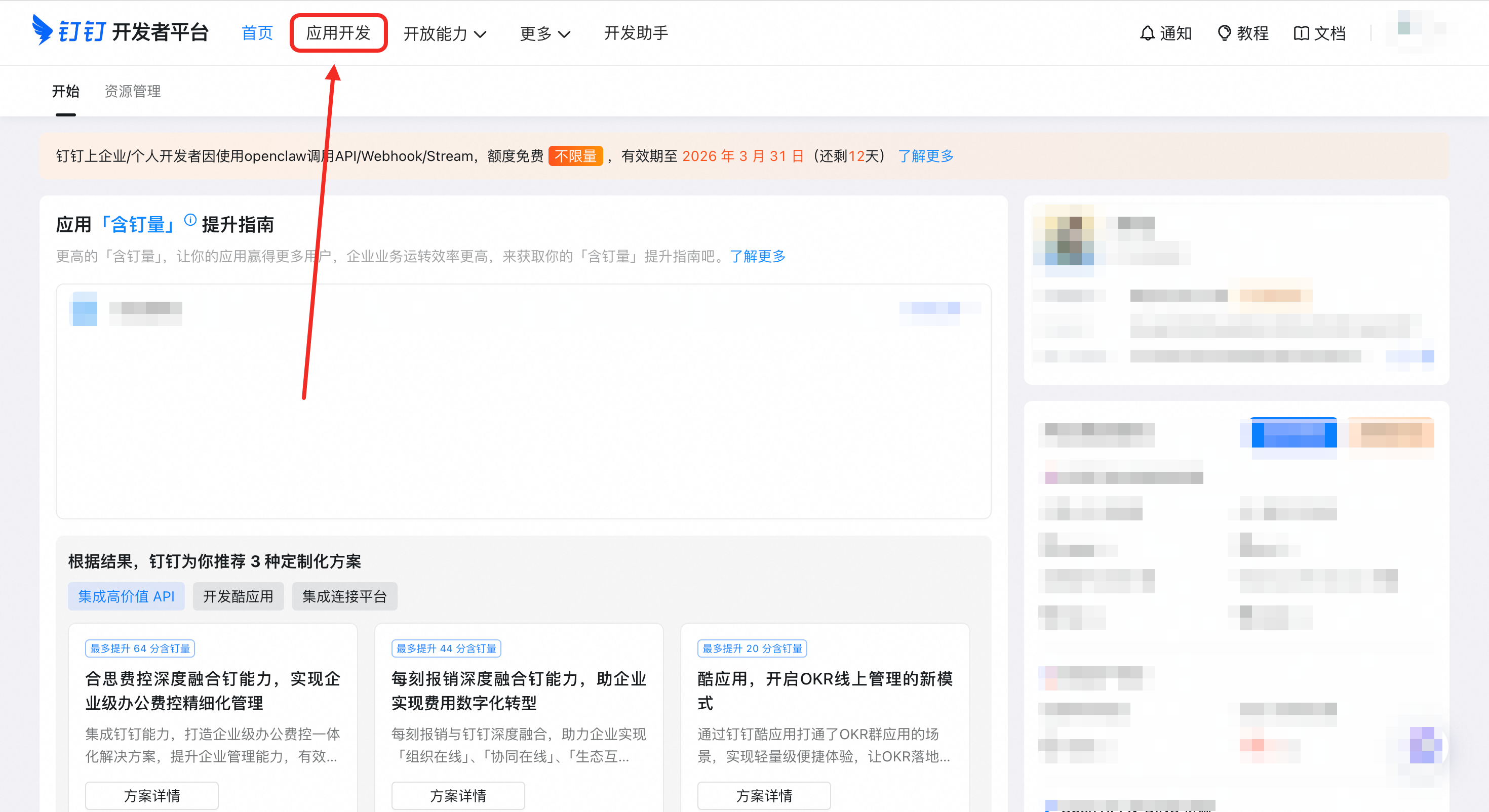
Task: Open 开发助手 in the top nav
Action: tap(636, 33)
